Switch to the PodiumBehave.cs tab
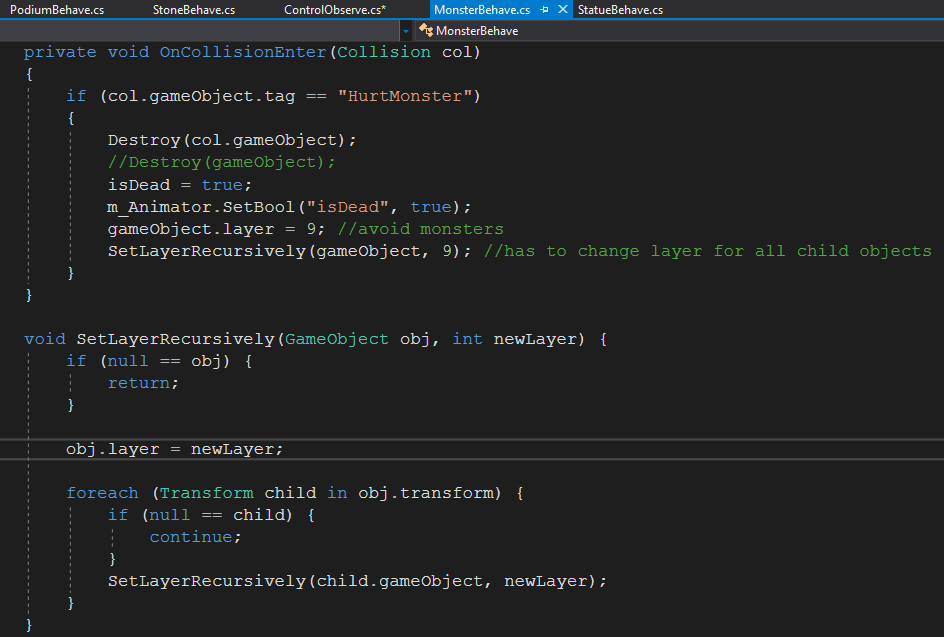 pyautogui.click(x=57, y=10)
